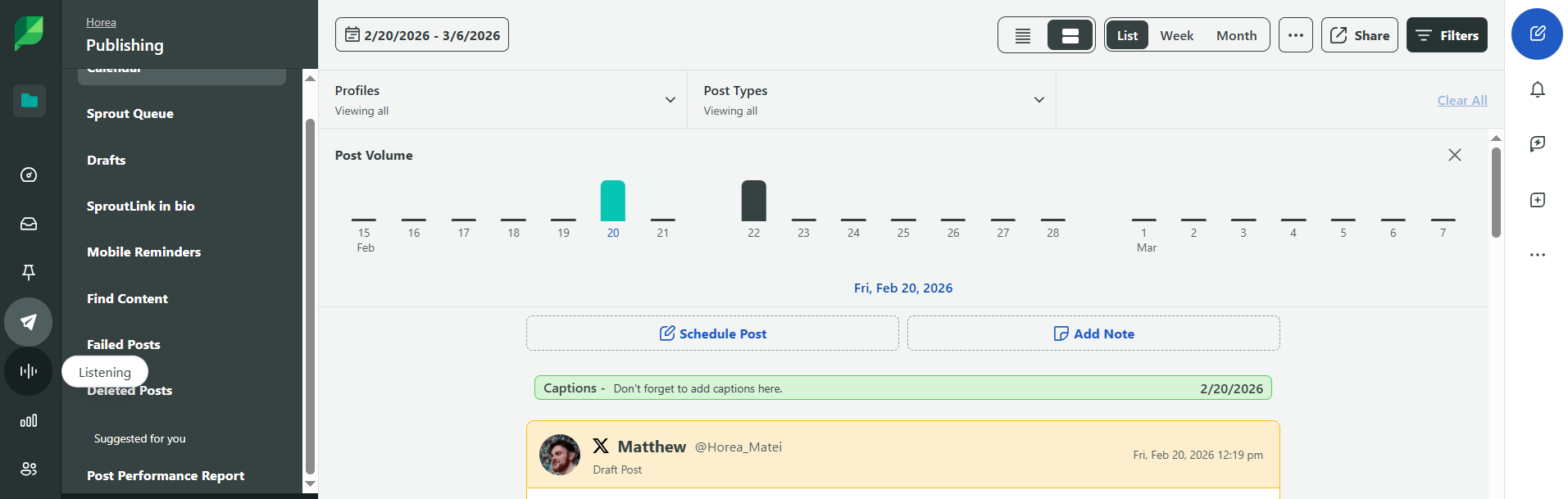The height and width of the screenshot is (499, 1568).
Task: Click the Clear All link
Action: [x=1462, y=100]
